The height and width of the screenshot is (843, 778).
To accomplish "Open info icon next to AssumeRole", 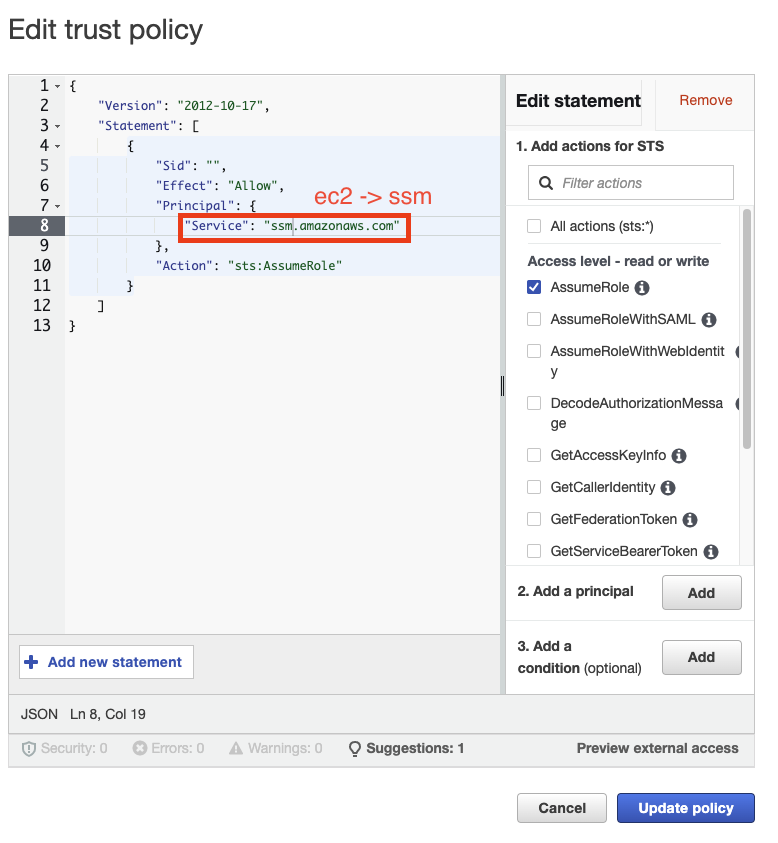I will [641, 288].
